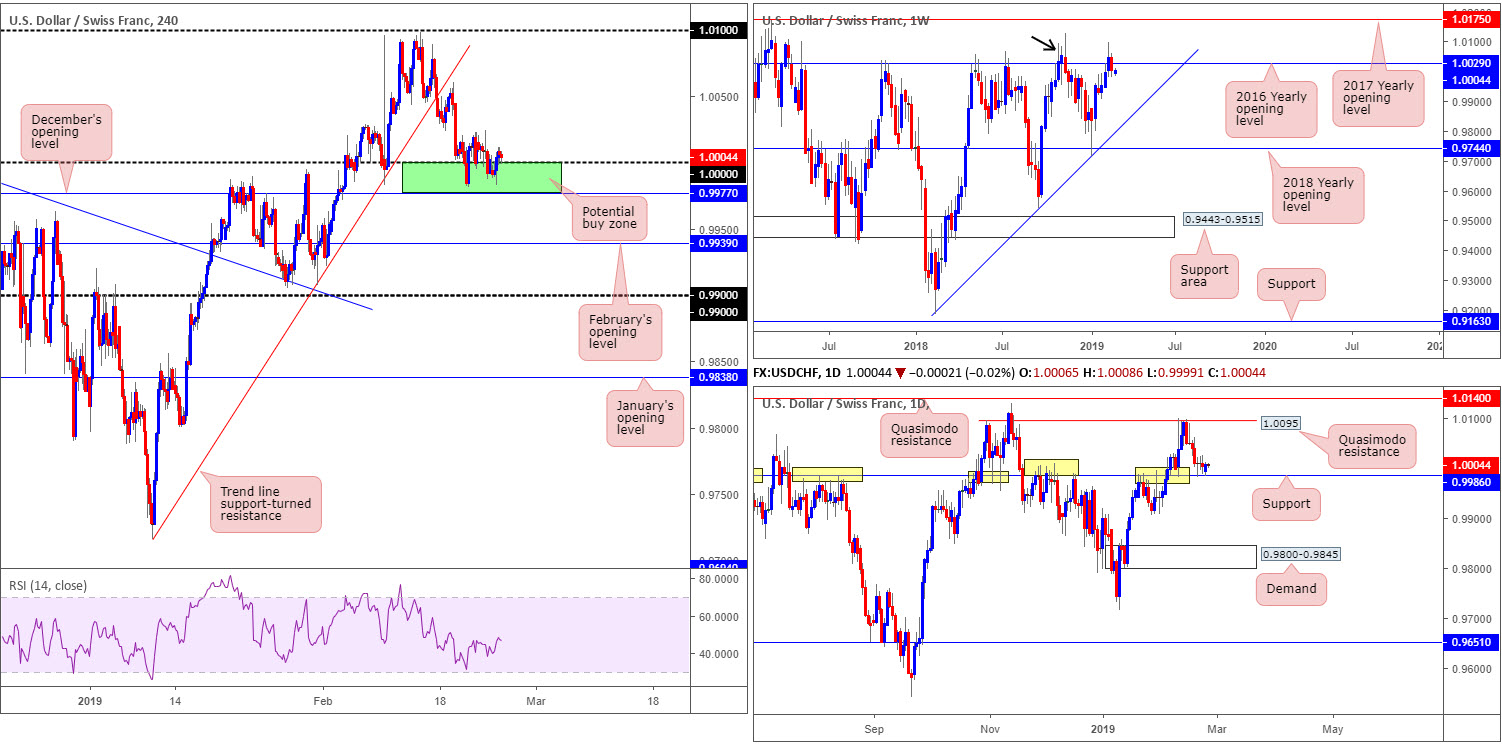This screenshot has width=1502, height=746.
Task: Select the 1.00500 axis value on 240 chart
Action: [719, 97]
